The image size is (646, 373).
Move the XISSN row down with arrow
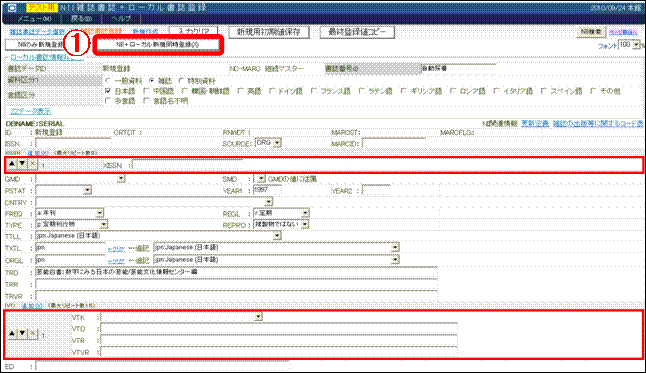coord(22,164)
